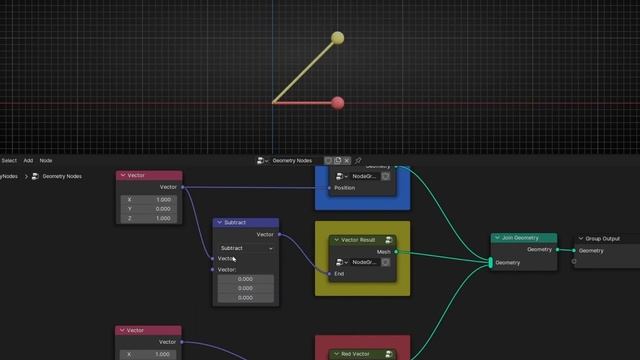Click top Vector node's output socket

pyautogui.click(x=182, y=187)
